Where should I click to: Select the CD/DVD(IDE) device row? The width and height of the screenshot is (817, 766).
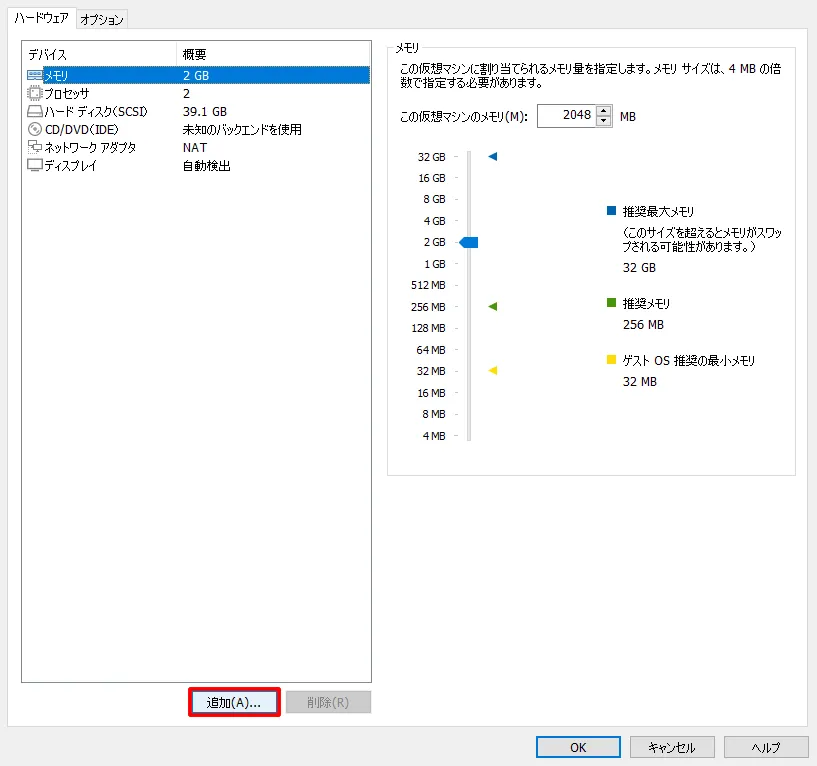pos(198,129)
